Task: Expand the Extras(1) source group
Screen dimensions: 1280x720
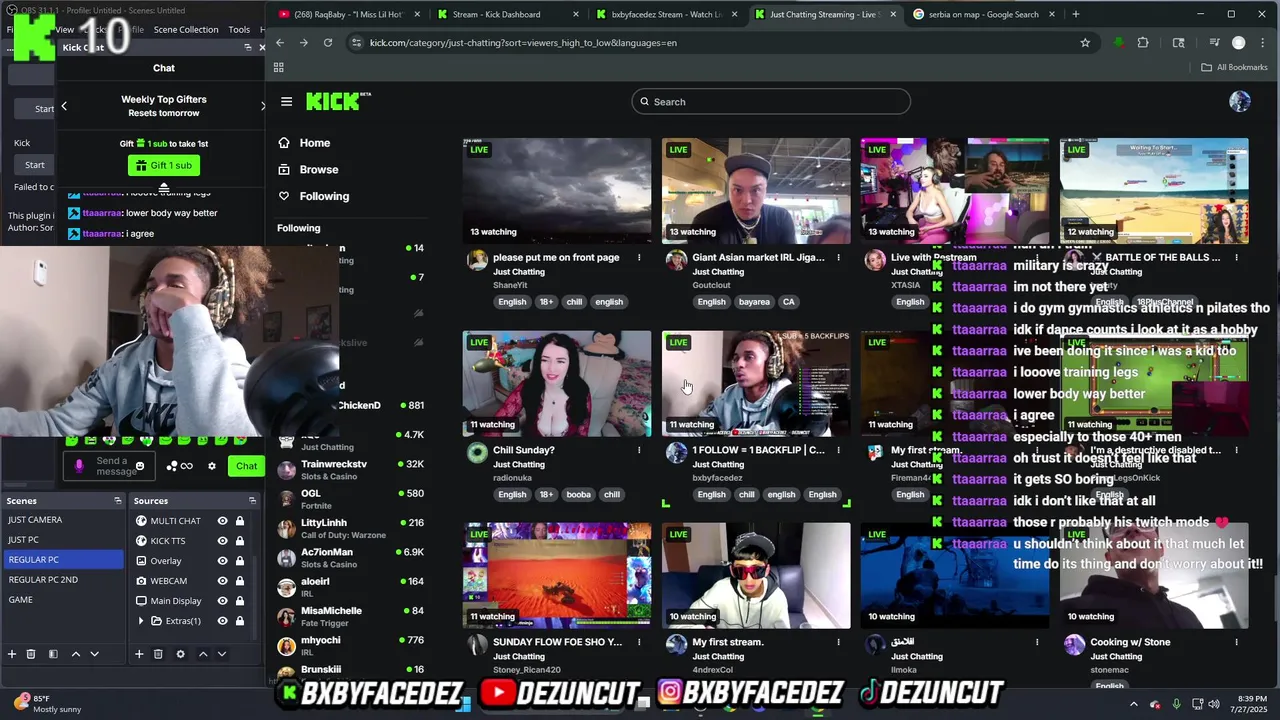Action: tap(141, 621)
